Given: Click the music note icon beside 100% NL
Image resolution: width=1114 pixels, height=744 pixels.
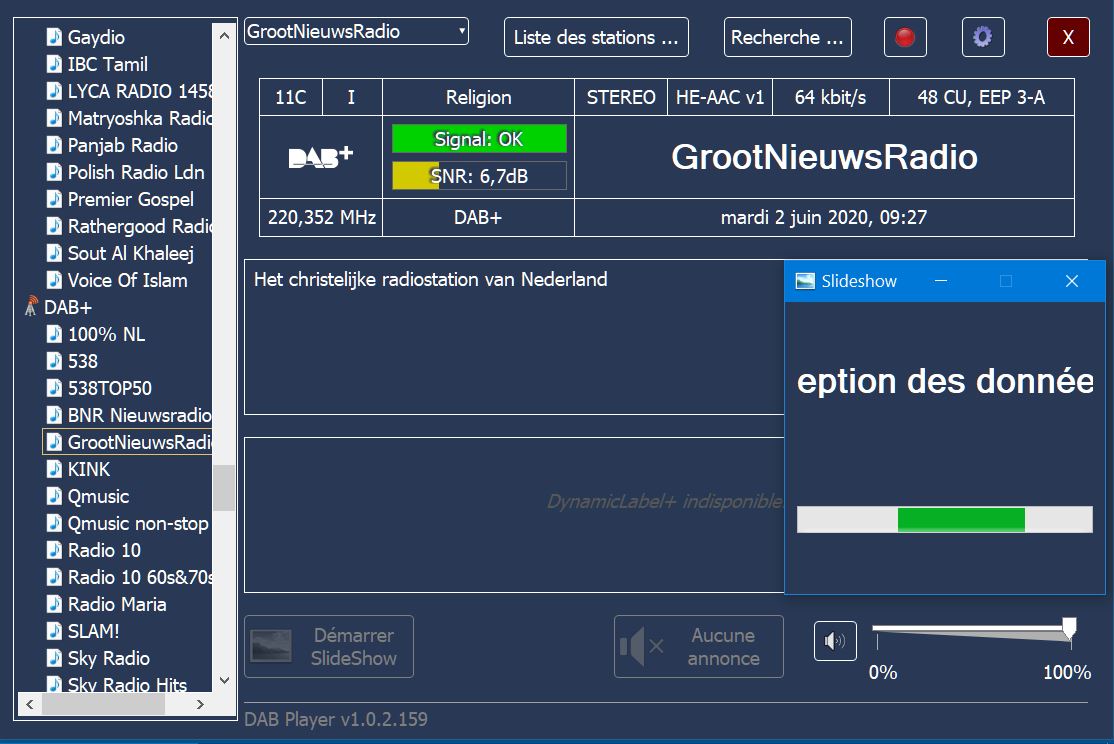Looking at the screenshot, I should point(54,334).
